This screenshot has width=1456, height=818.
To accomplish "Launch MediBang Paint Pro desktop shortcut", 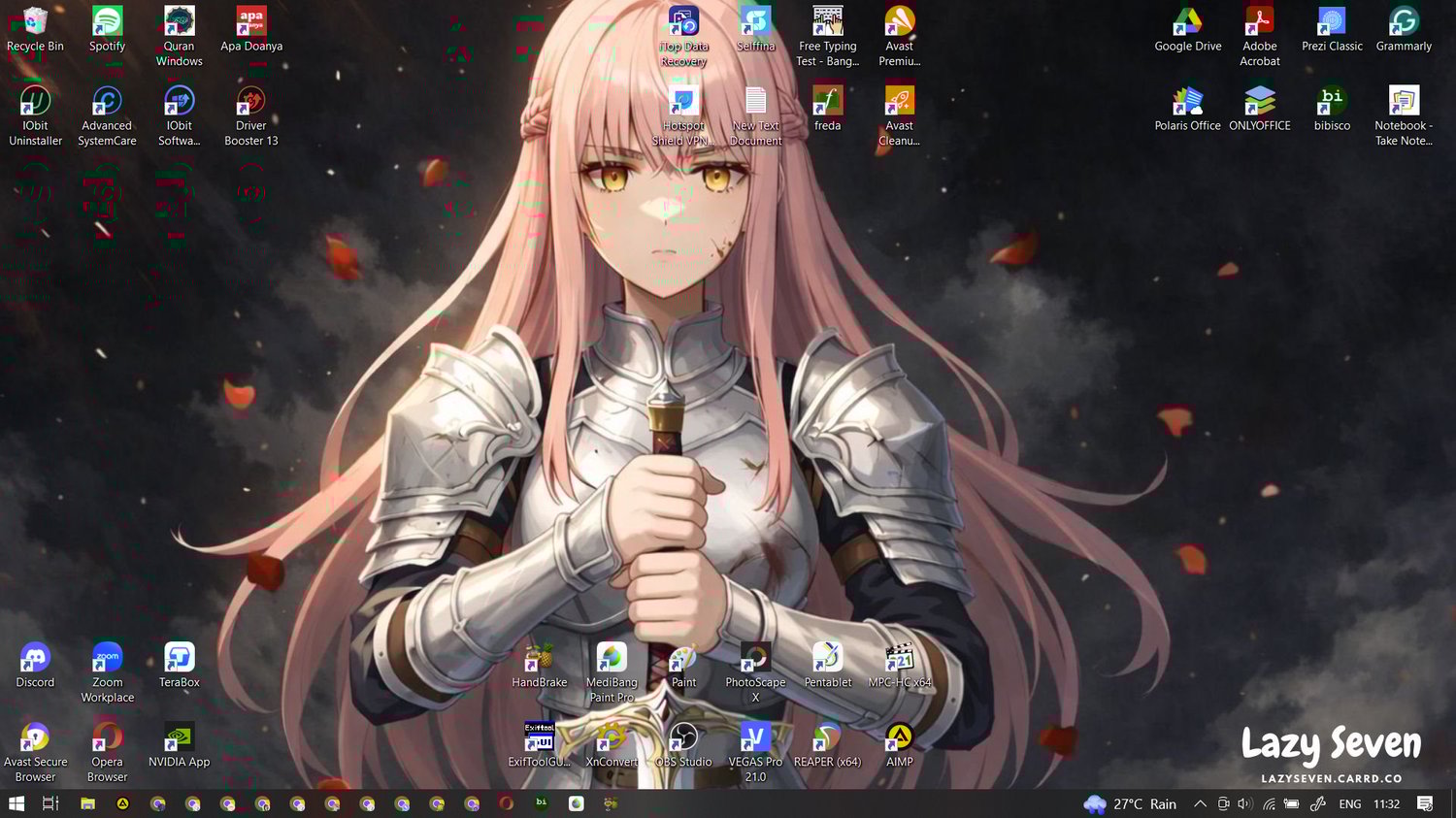I will click(612, 673).
